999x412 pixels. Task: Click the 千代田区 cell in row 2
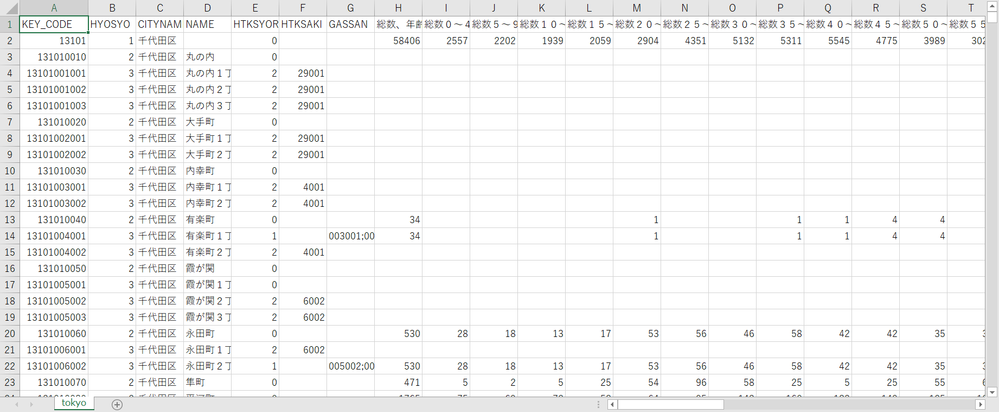pos(160,40)
